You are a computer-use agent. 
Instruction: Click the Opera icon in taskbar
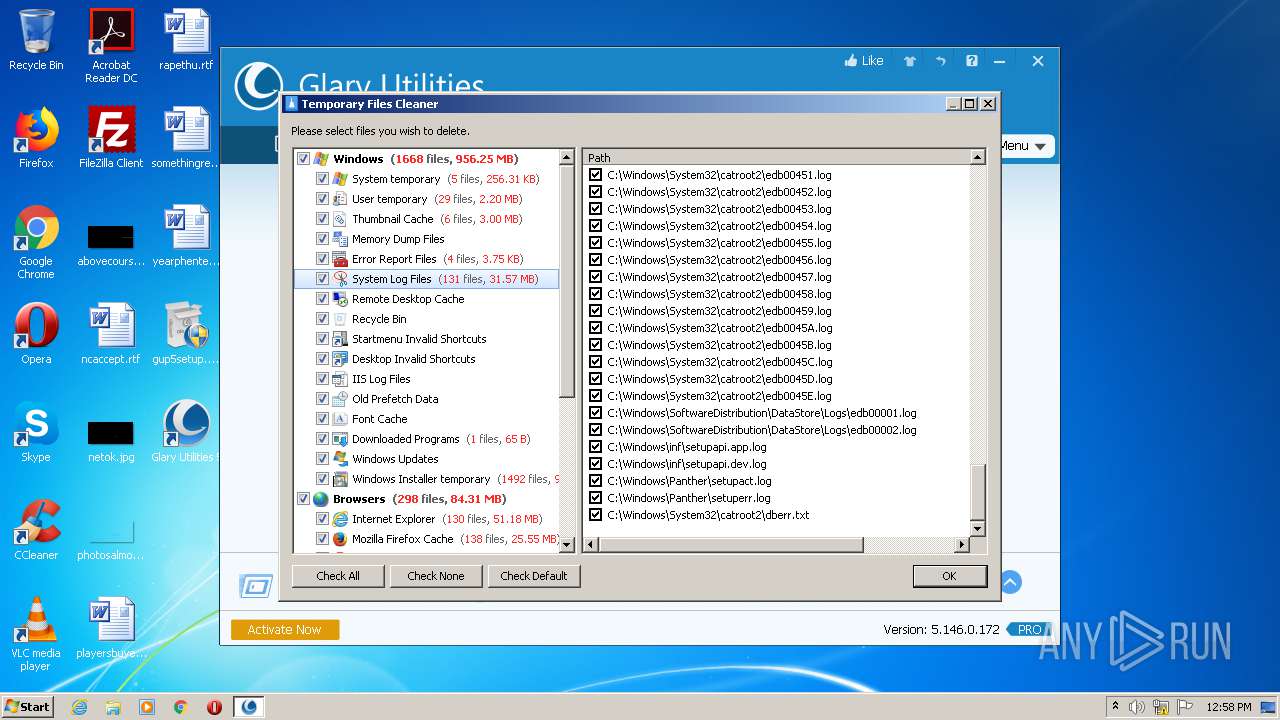[214, 707]
